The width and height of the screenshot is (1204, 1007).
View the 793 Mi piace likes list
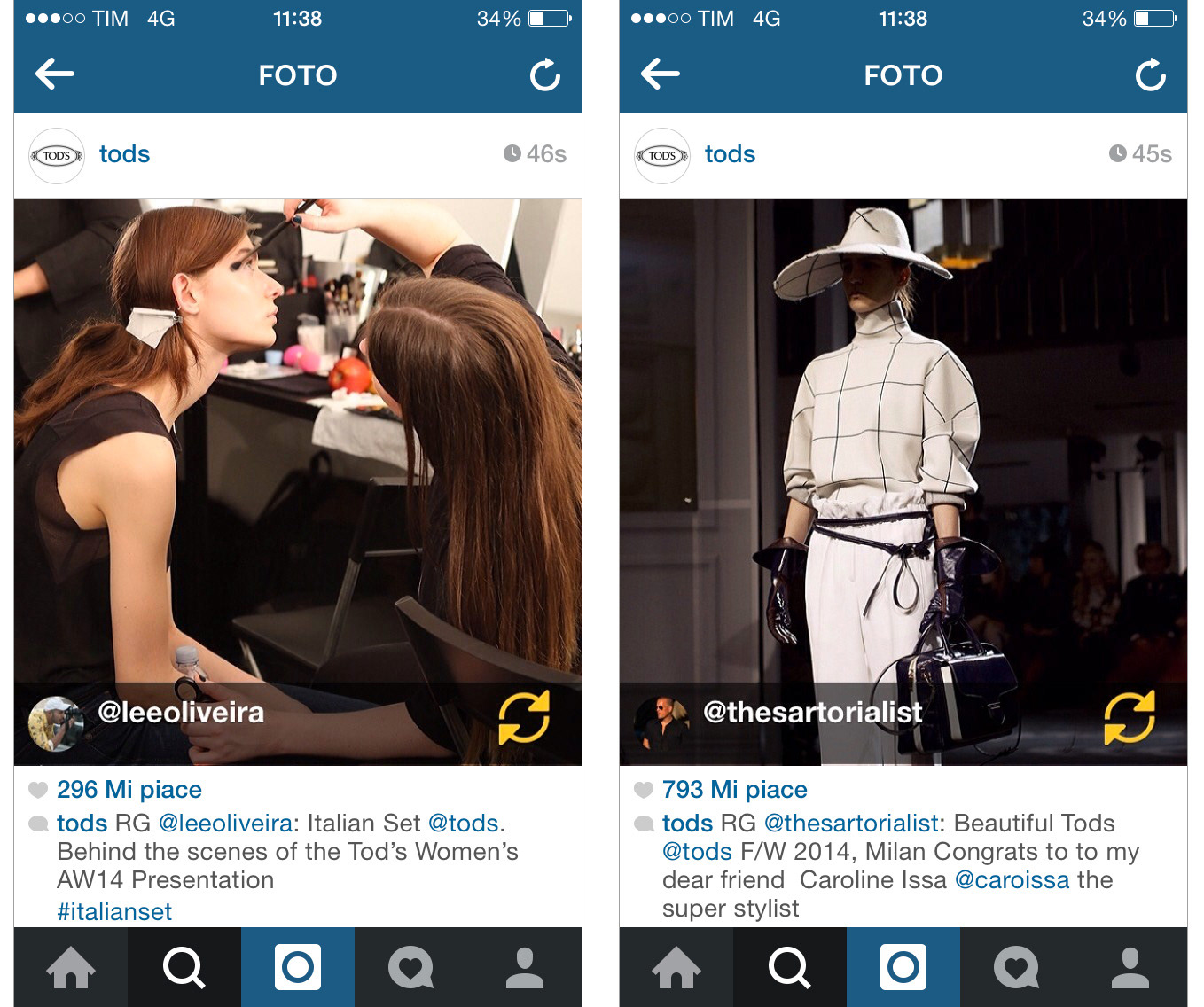[x=735, y=789]
